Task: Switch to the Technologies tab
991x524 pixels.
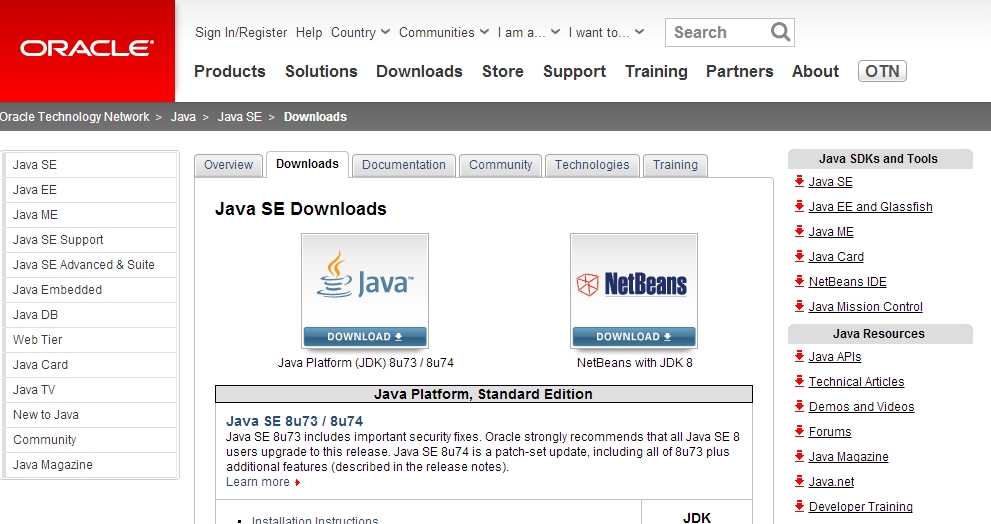Action: [592, 165]
